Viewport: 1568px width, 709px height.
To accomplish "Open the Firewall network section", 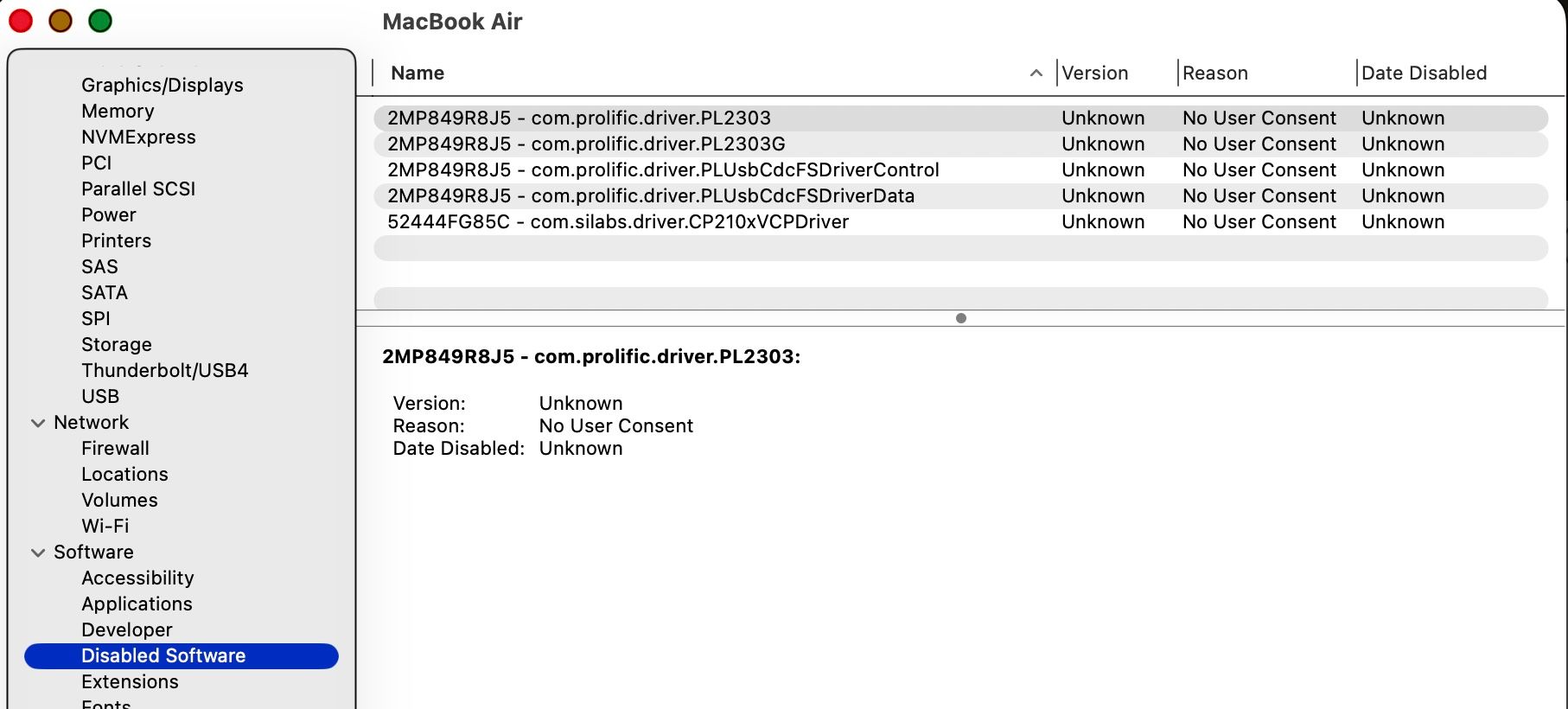I will pyautogui.click(x=115, y=448).
